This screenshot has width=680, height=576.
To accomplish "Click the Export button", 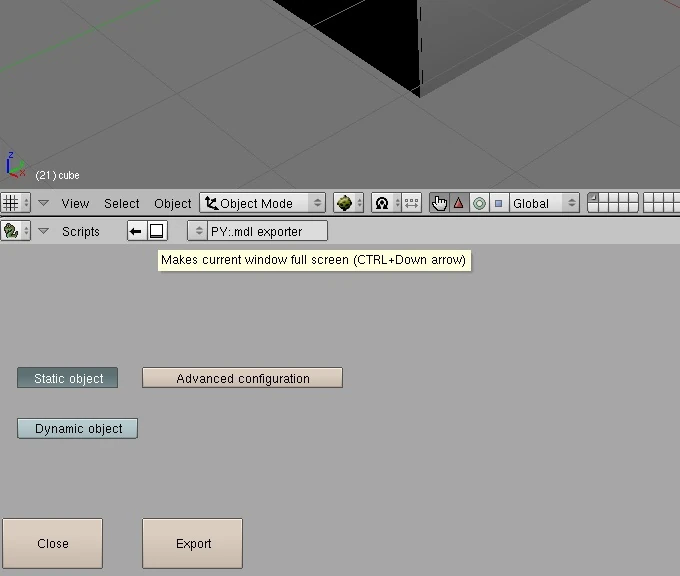I will [x=193, y=543].
